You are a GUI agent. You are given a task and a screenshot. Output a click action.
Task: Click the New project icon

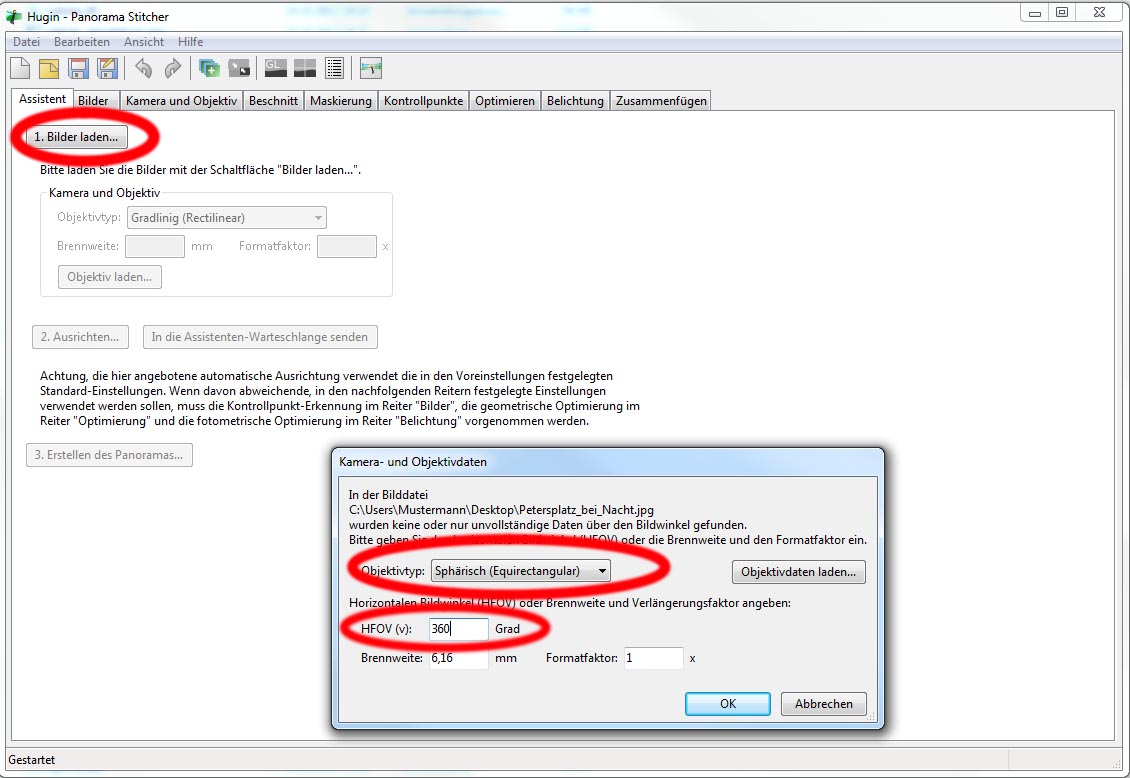20,68
